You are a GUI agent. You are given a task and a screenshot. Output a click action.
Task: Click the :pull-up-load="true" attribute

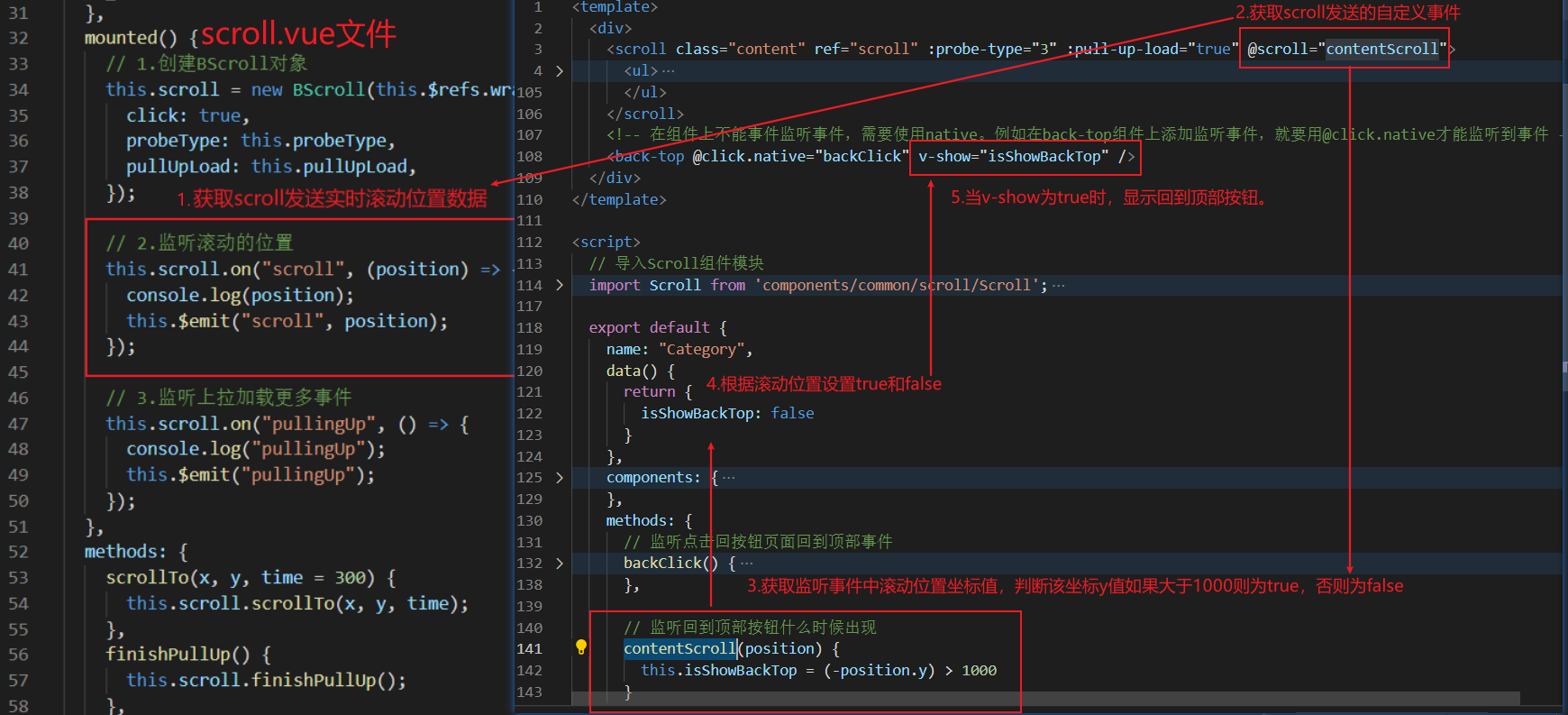click(x=1153, y=50)
